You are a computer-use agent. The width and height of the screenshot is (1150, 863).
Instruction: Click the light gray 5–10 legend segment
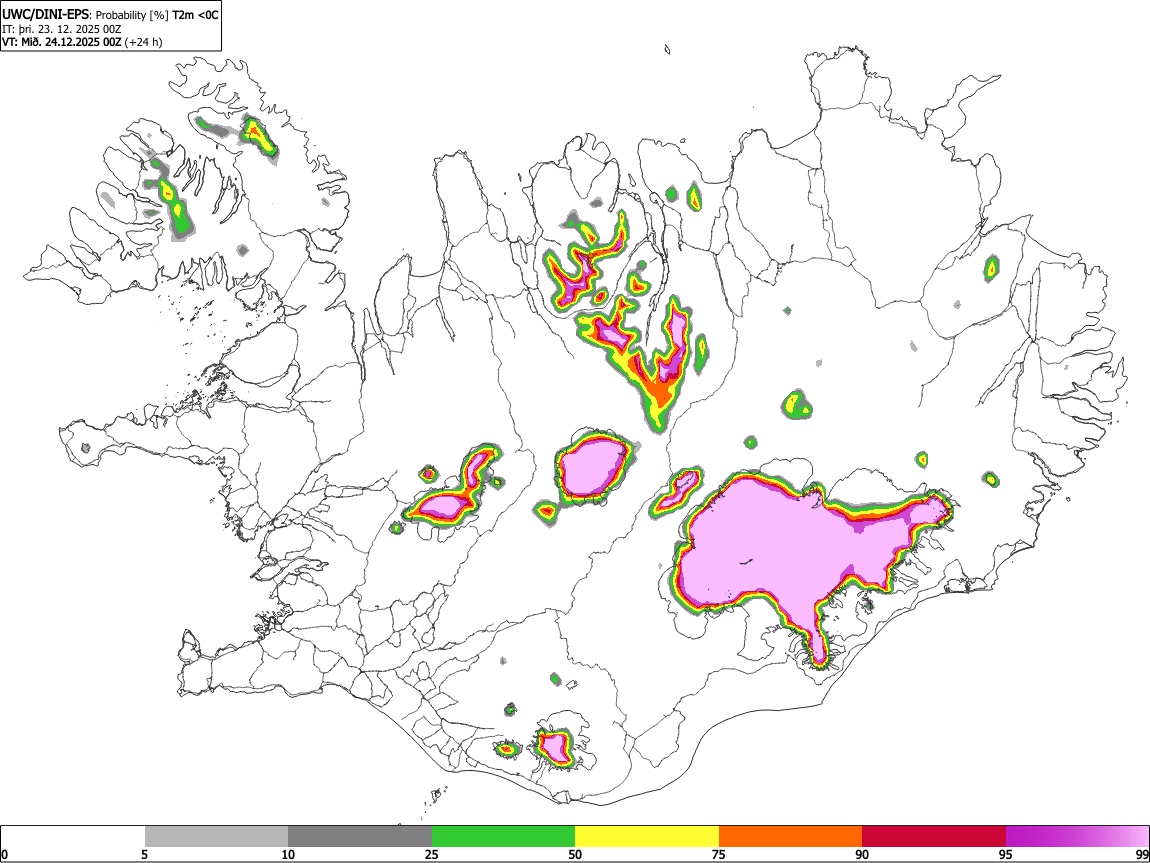tap(216, 836)
